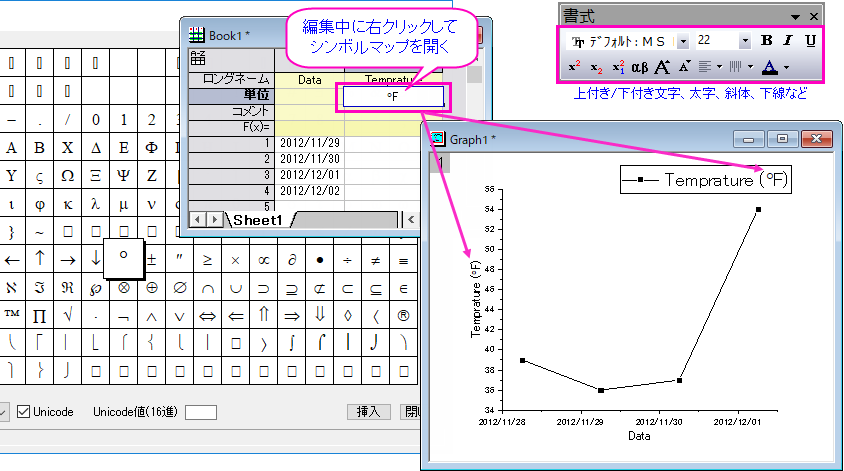Apply the font color A swatch
The width and height of the screenshot is (844, 471).
tap(770, 67)
